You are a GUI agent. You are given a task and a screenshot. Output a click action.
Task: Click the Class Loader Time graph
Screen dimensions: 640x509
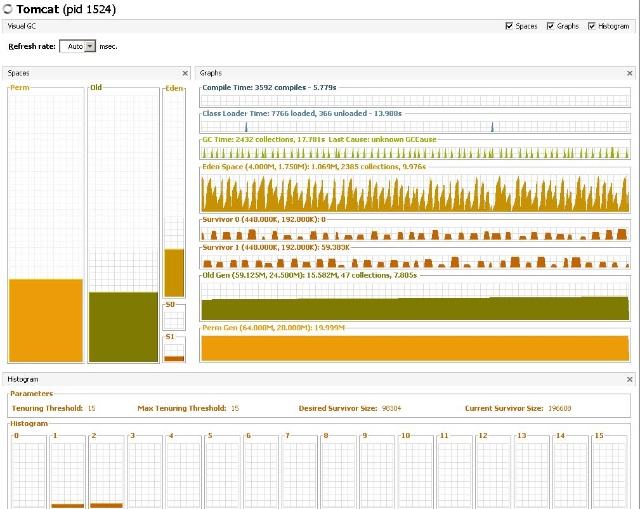click(x=415, y=126)
